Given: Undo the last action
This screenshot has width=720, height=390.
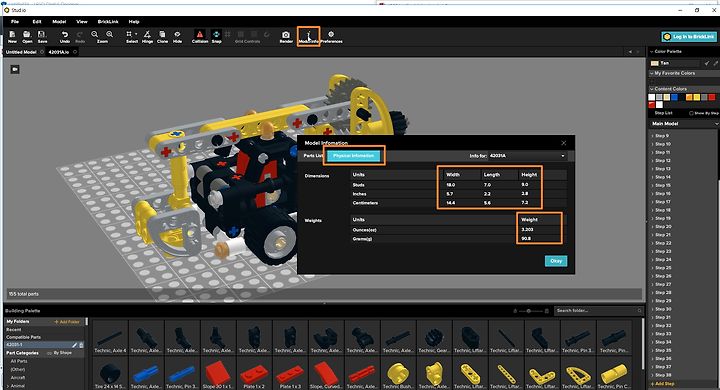Looking at the screenshot, I should pyautogui.click(x=65, y=37).
